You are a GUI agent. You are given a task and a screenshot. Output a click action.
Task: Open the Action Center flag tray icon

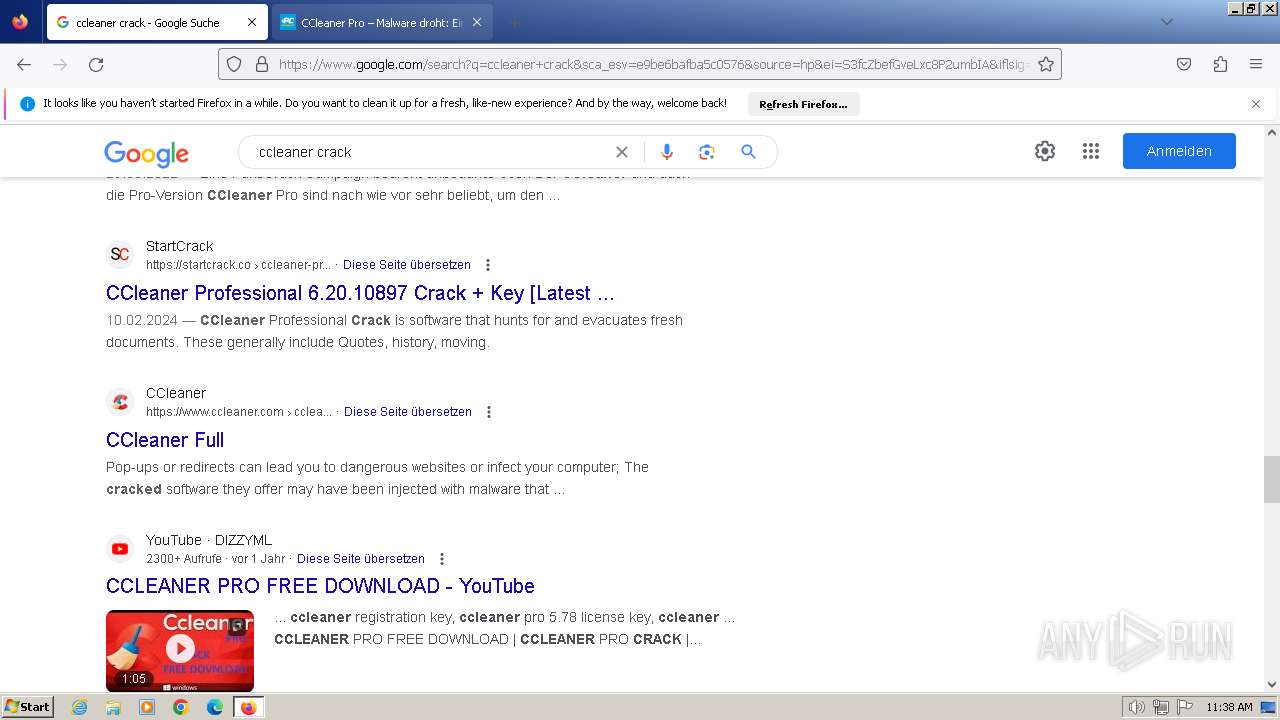(x=1184, y=707)
